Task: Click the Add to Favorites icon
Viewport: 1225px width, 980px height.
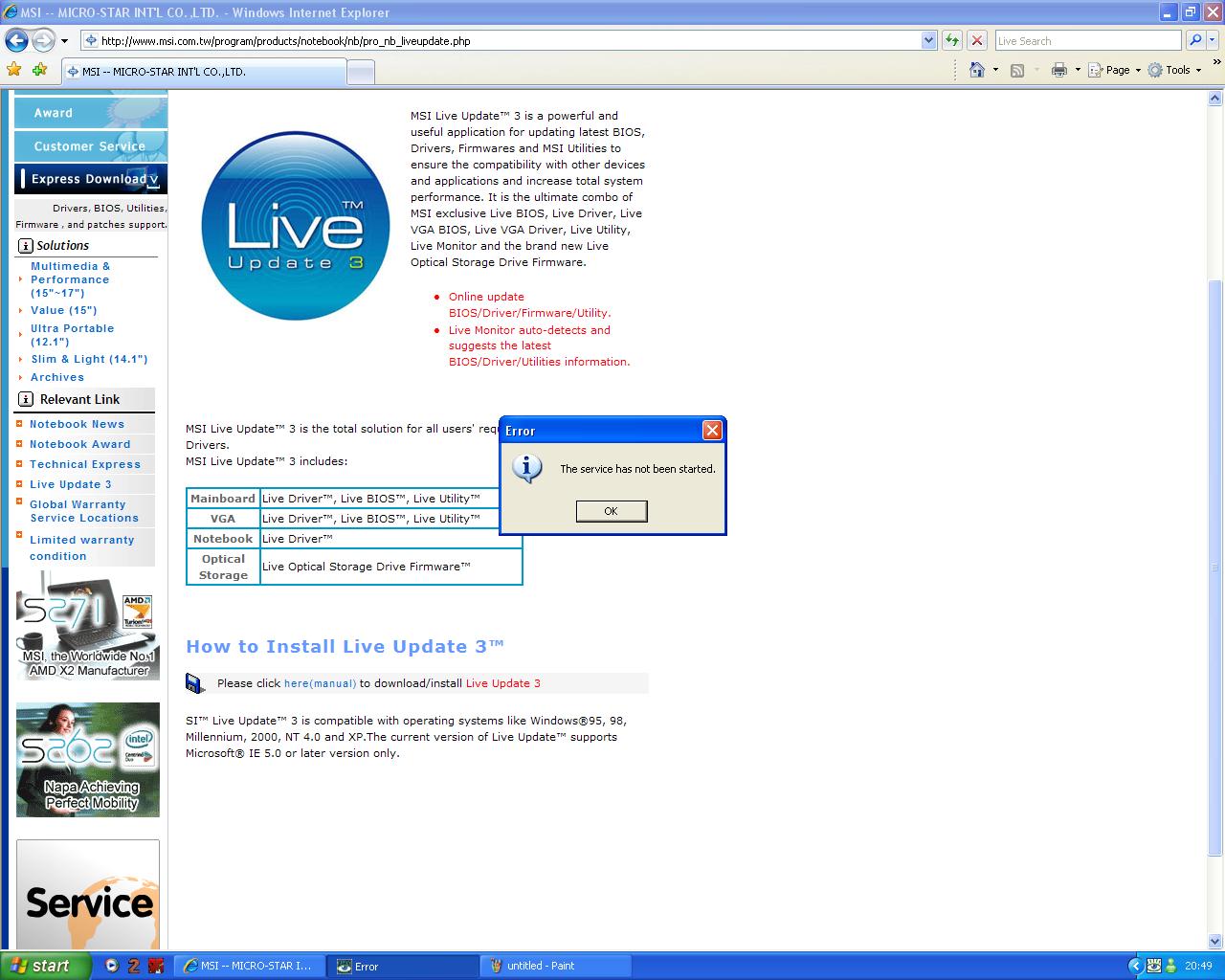Action: pos(39,70)
